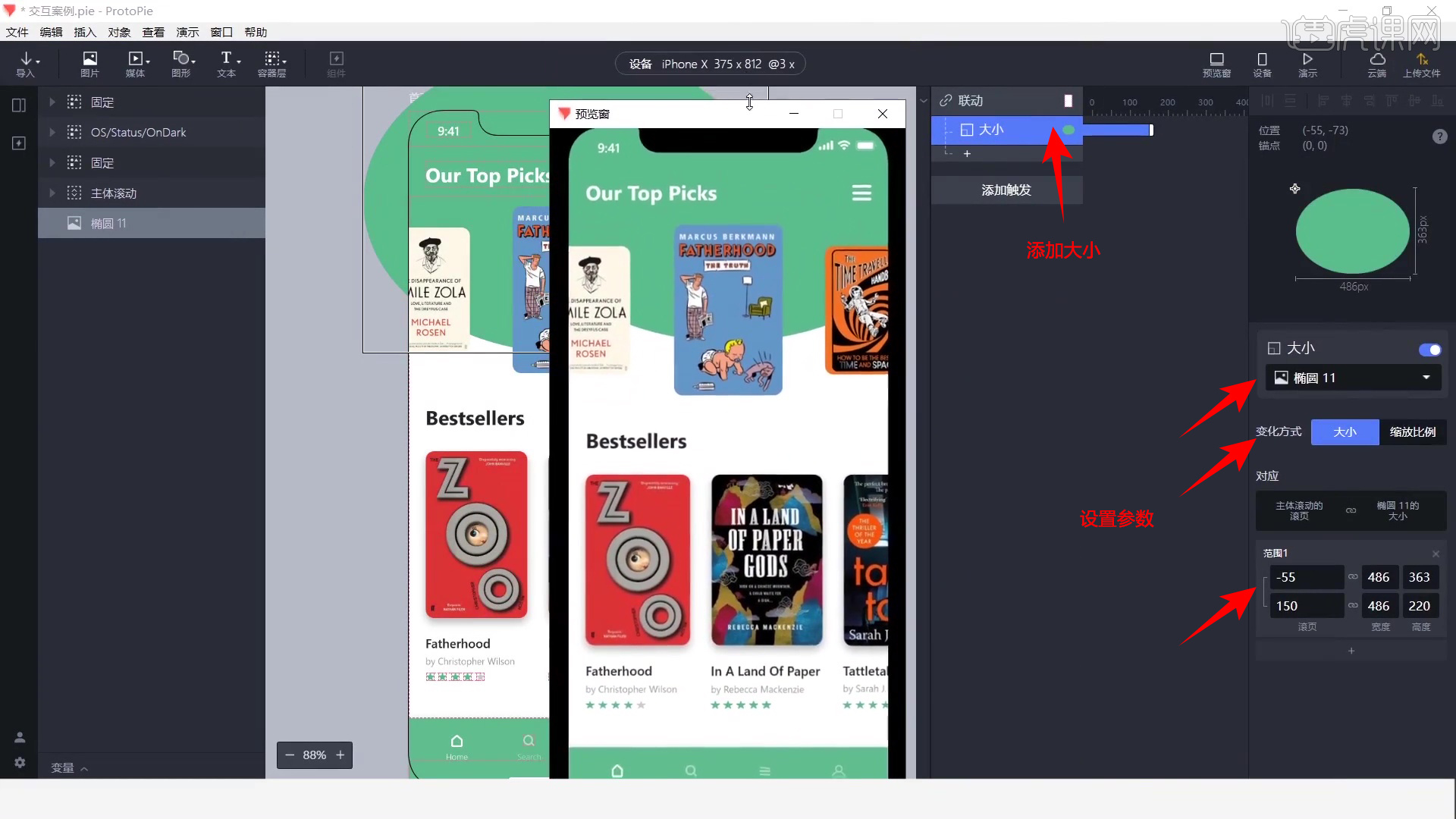The height and width of the screenshot is (819, 1456).
Task: Toggle the 大小 (Size) interaction switch
Action: tap(1430, 347)
